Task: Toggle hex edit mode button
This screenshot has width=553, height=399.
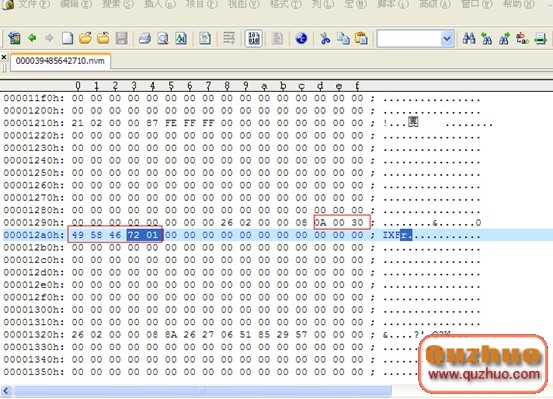Action: pos(253,38)
